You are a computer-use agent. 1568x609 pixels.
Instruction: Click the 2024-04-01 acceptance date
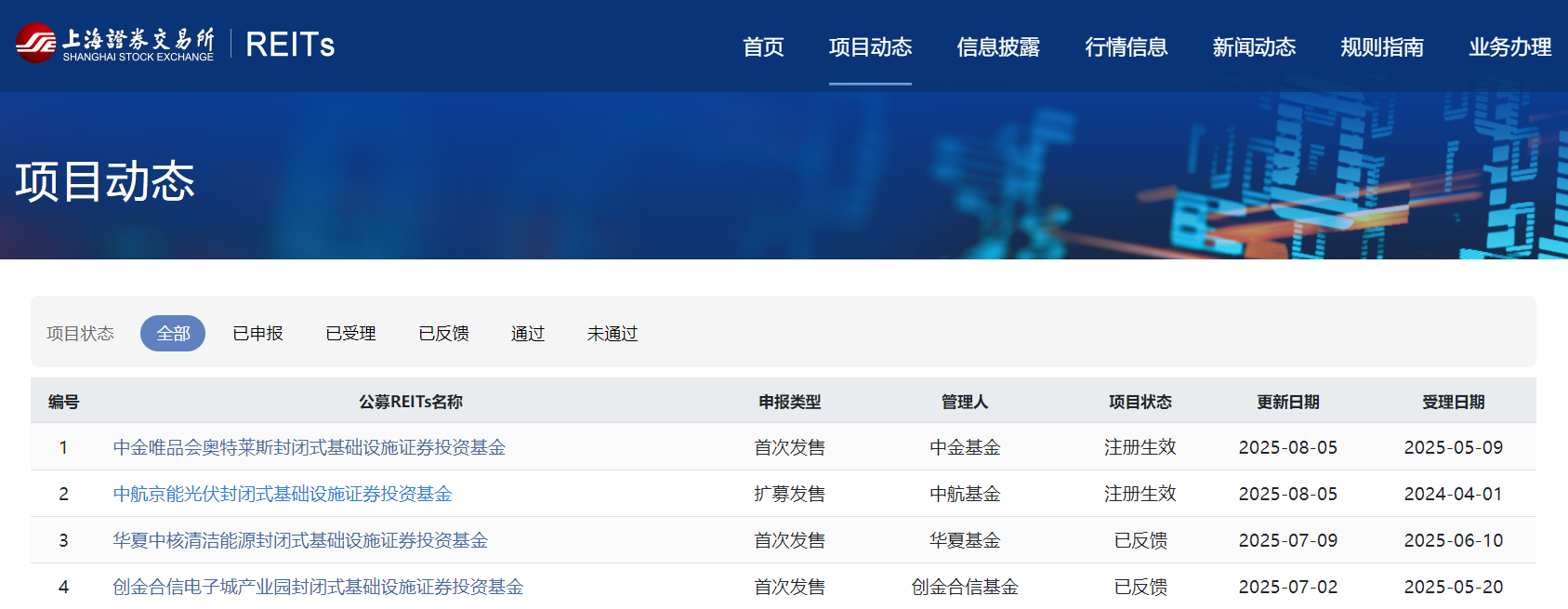tap(1454, 494)
